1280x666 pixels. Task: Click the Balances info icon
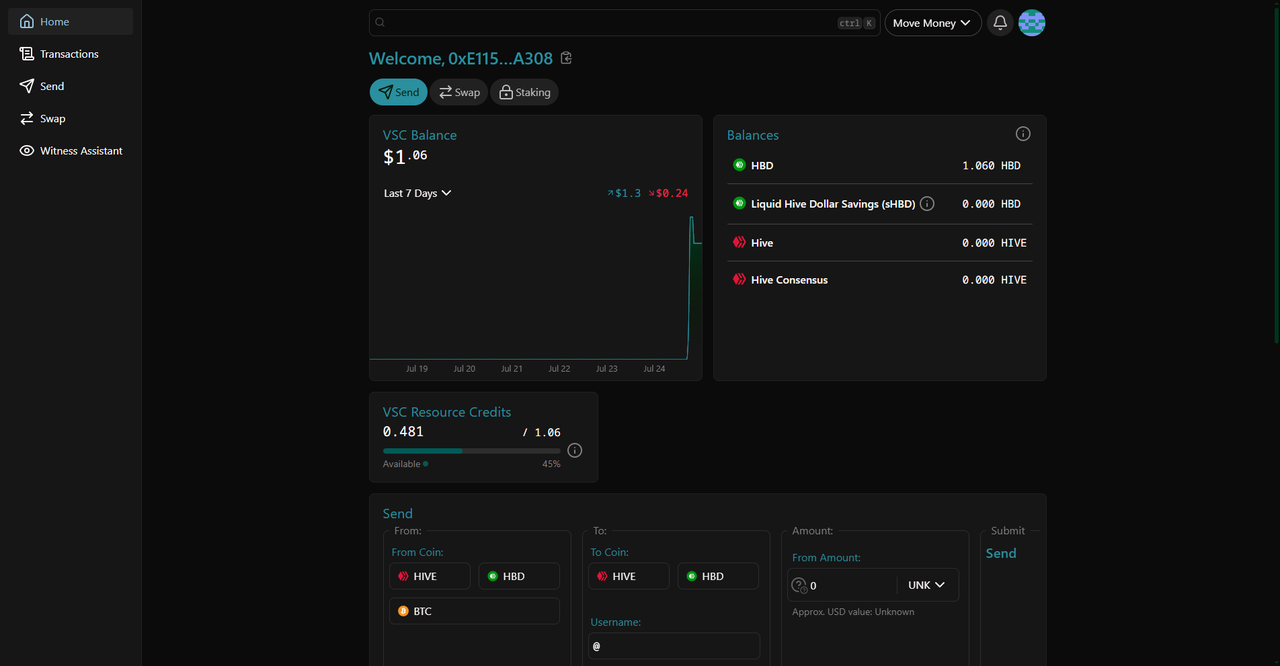[1023, 134]
